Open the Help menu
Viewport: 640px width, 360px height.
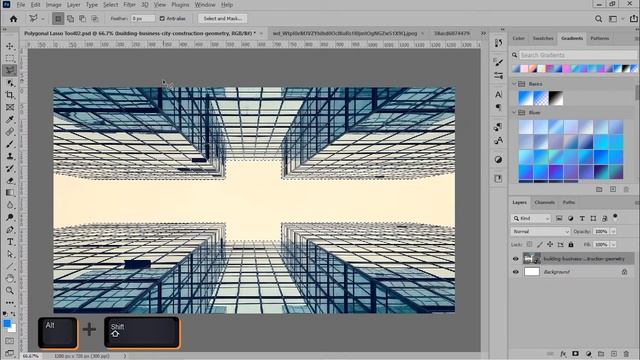point(227,5)
